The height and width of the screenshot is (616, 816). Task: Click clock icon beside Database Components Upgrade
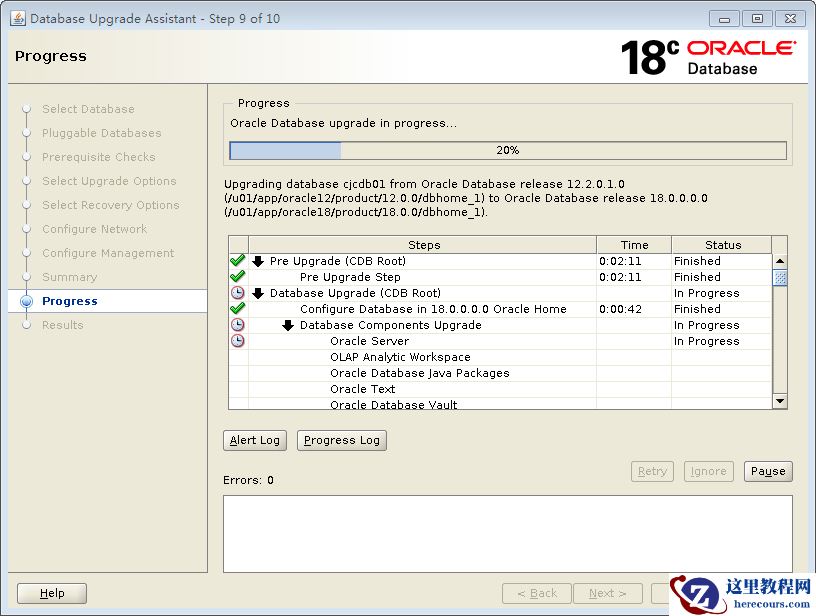tap(238, 325)
